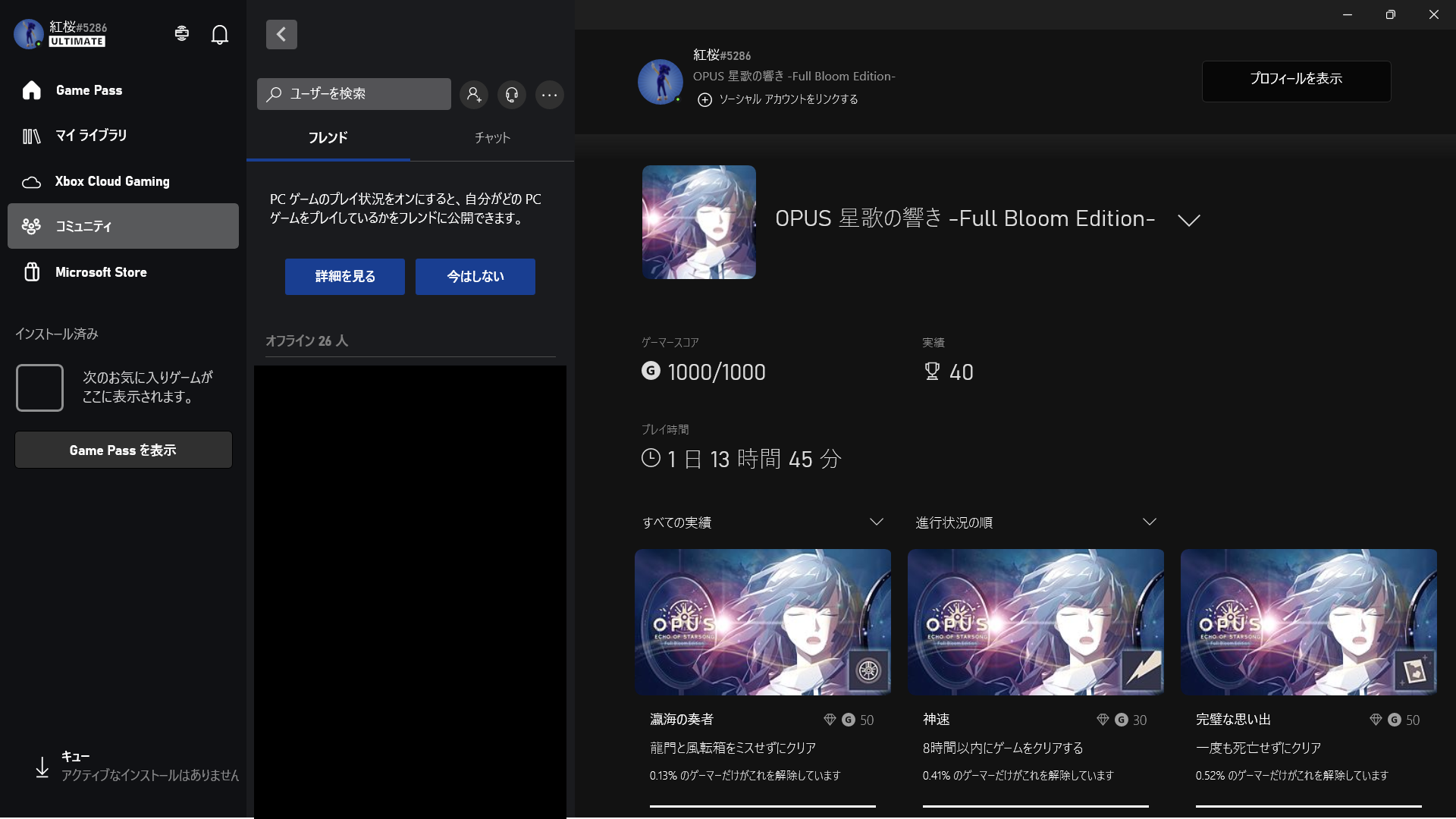Screen dimensions: 1456x819
Task: Click the plus icon beside social link
Action: pos(704,100)
